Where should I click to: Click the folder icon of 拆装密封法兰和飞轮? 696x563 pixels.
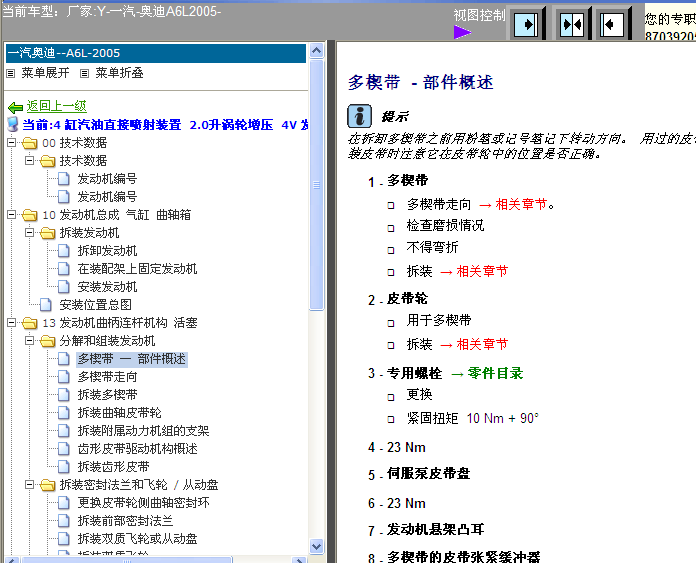pos(47,485)
